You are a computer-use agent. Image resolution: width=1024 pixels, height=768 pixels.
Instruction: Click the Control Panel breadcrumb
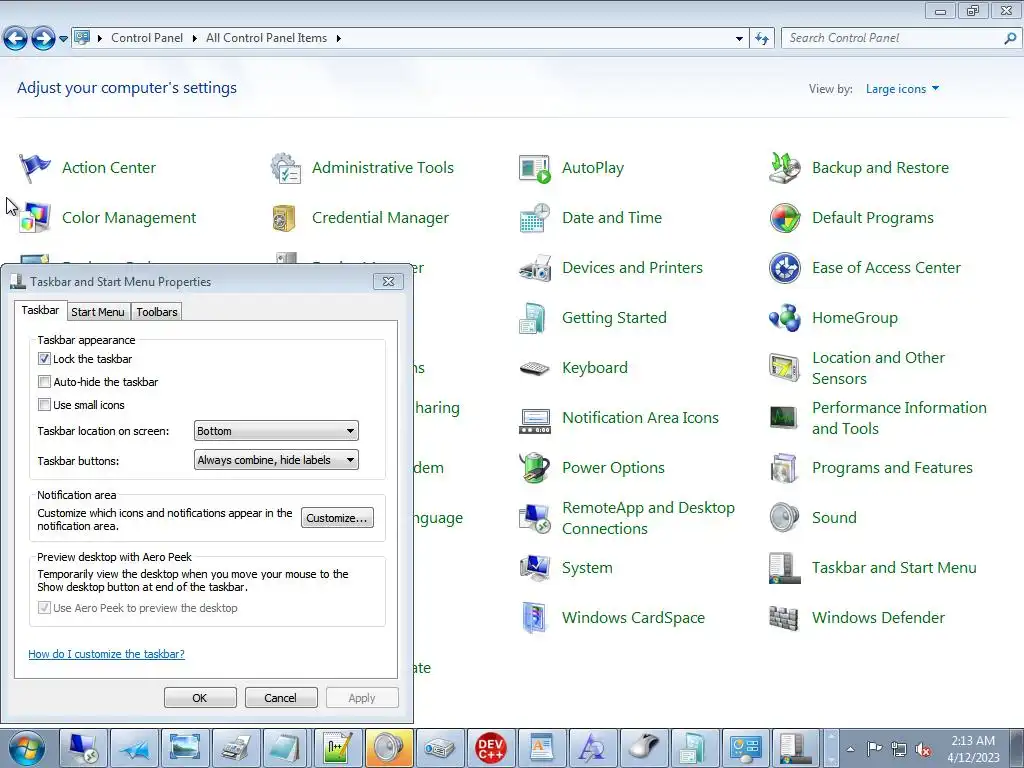147,38
